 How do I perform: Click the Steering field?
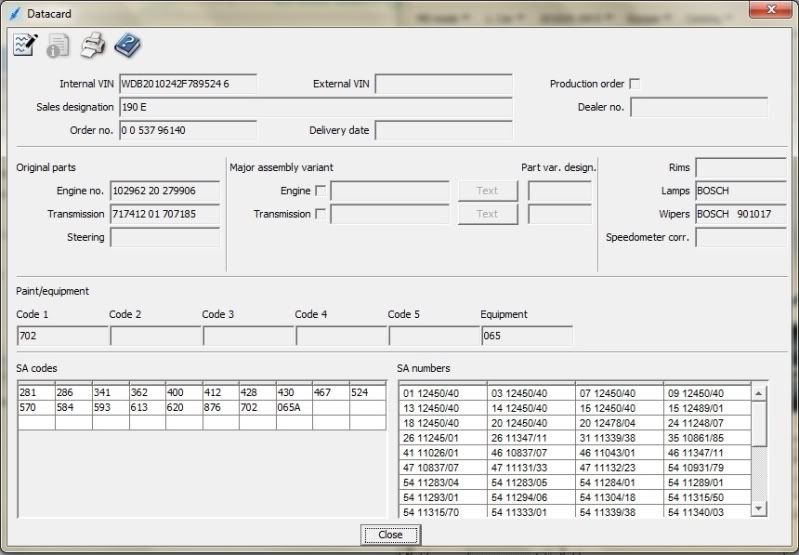click(x=165, y=237)
